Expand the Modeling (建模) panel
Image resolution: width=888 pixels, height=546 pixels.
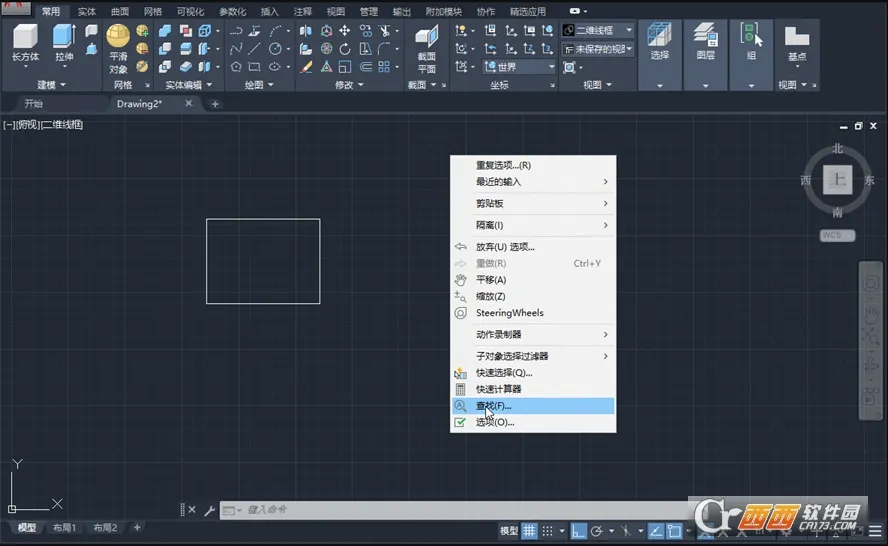coord(52,85)
